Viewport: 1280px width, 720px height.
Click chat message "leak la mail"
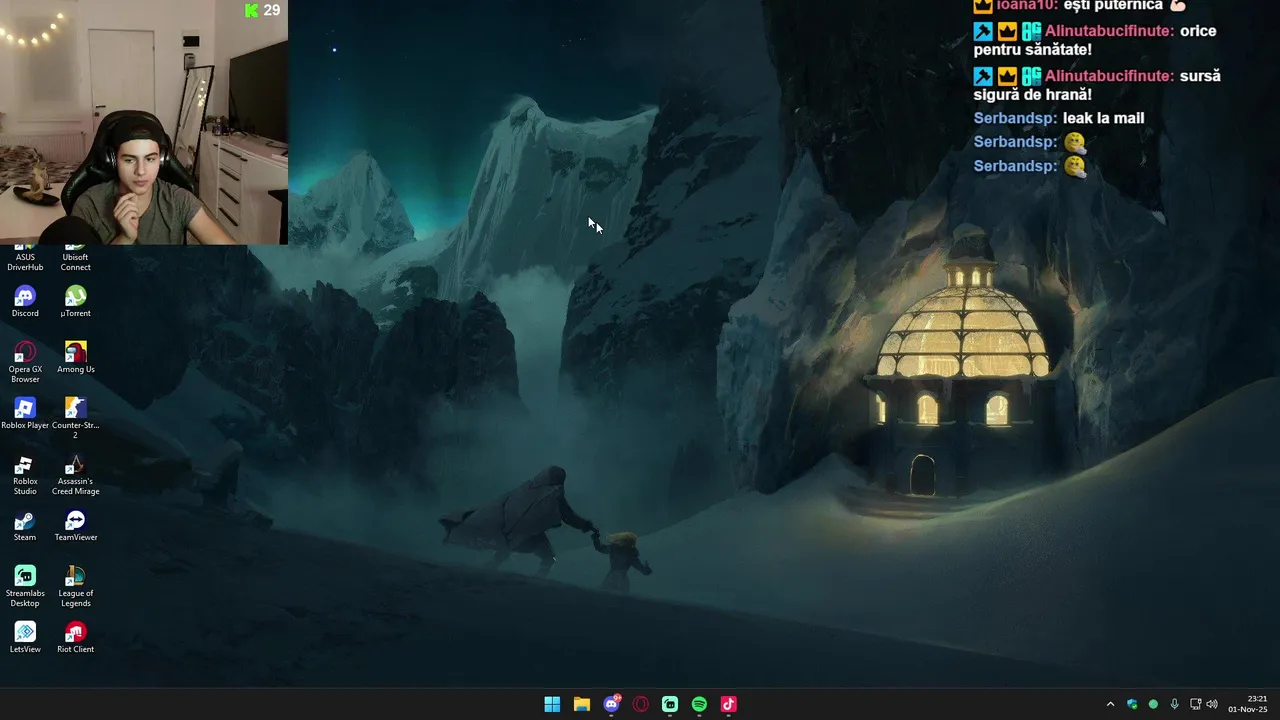pos(1103,118)
